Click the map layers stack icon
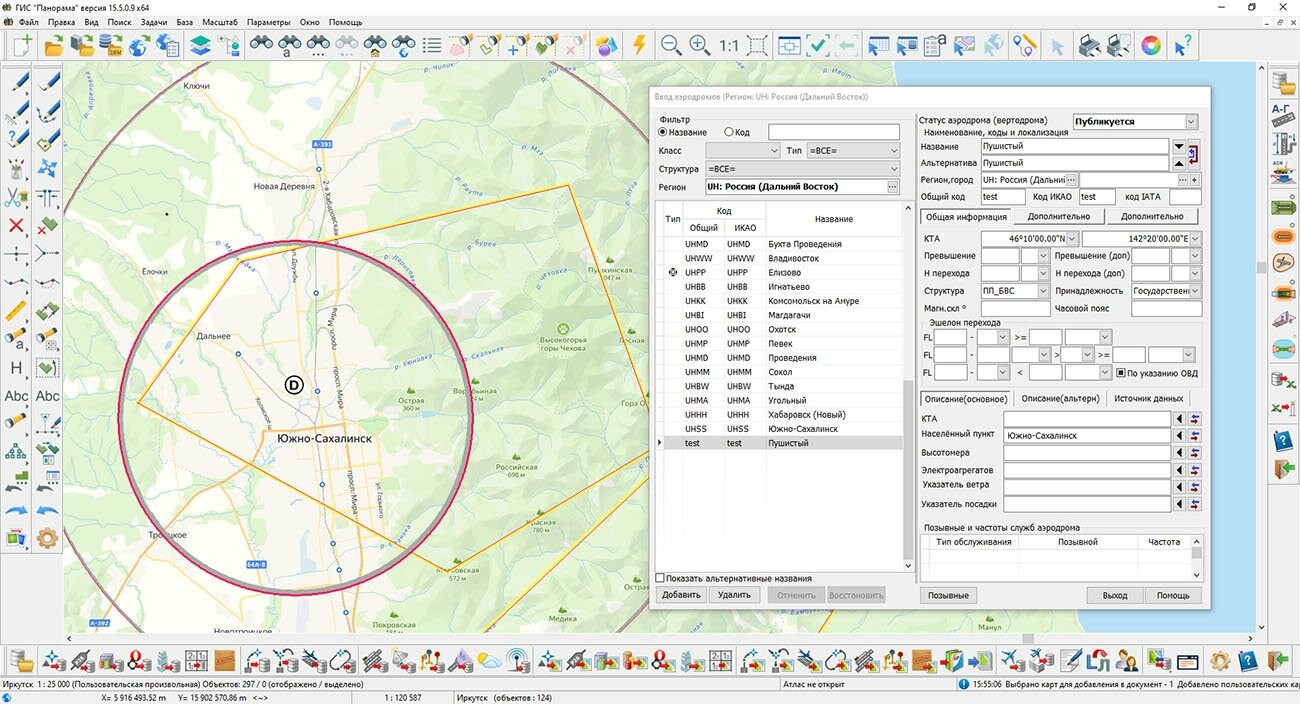This screenshot has height=704, width=1300. pyautogui.click(x=200, y=45)
